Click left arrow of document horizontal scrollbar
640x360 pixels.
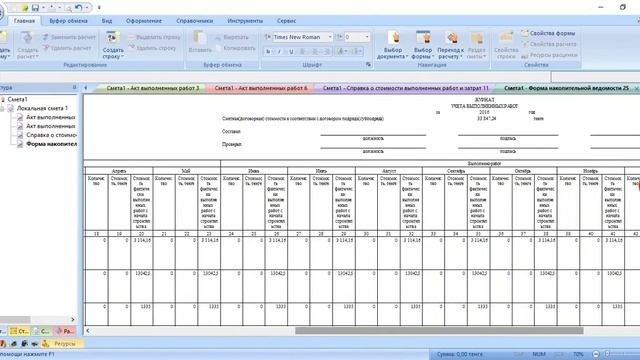[88, 331]
